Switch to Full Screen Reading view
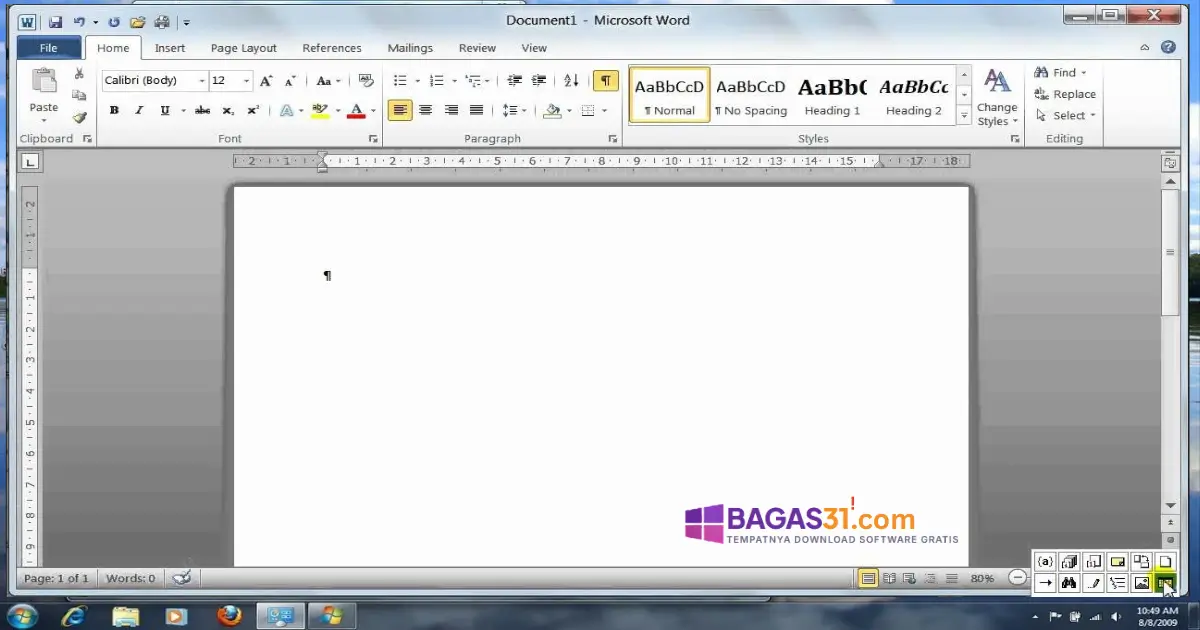The width and height of the screenshot is (1200, 630). [x=889, y=578]
